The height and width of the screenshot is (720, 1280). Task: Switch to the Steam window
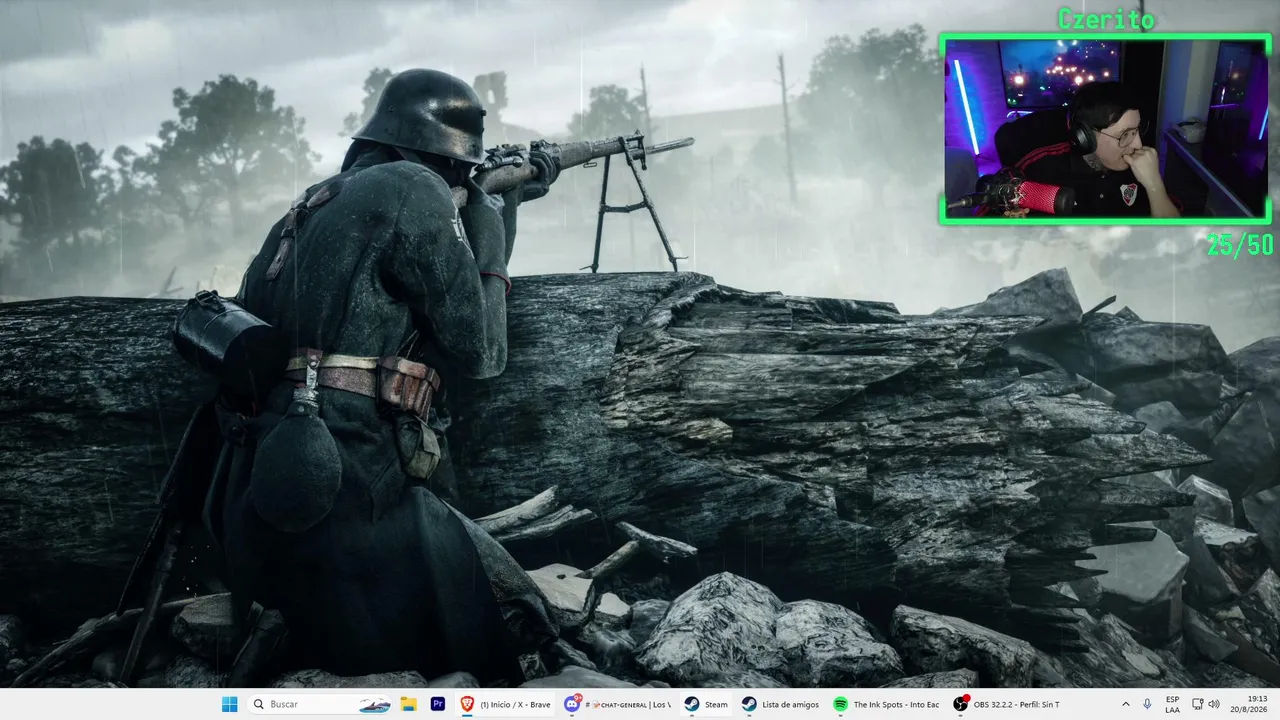706,704
